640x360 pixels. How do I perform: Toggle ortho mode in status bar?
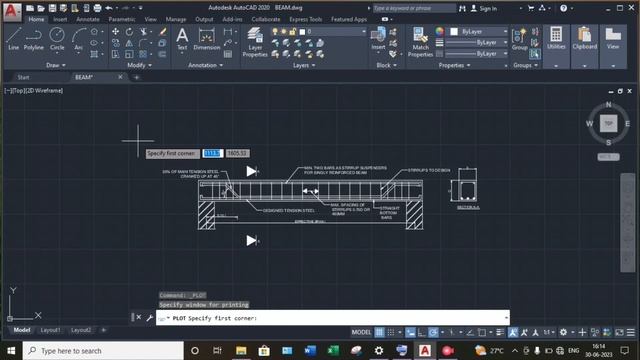pos(422,332)
